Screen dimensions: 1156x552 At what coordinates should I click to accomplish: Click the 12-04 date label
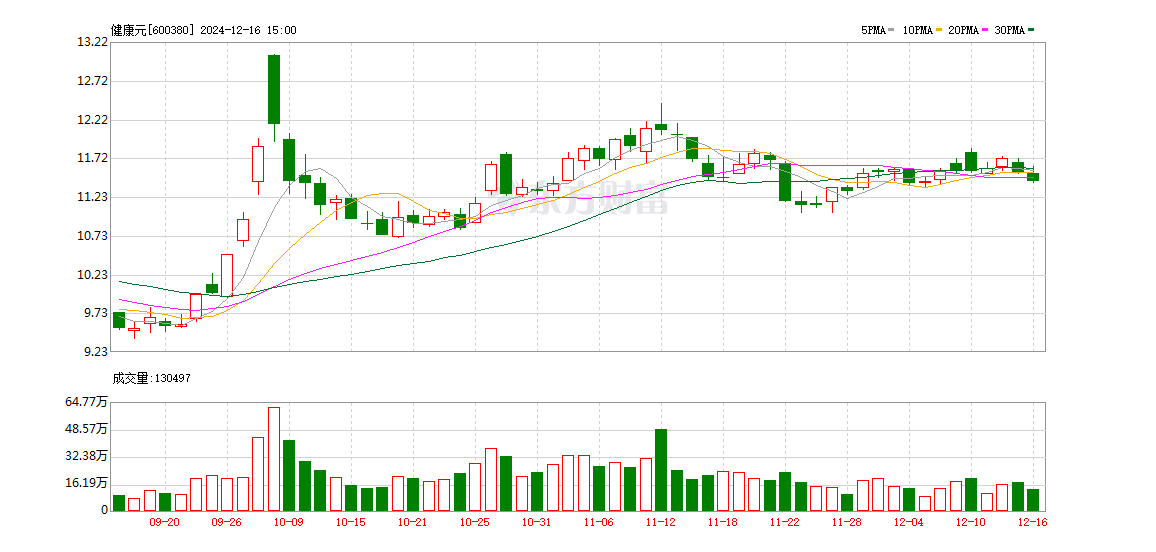tap(908, 522)
